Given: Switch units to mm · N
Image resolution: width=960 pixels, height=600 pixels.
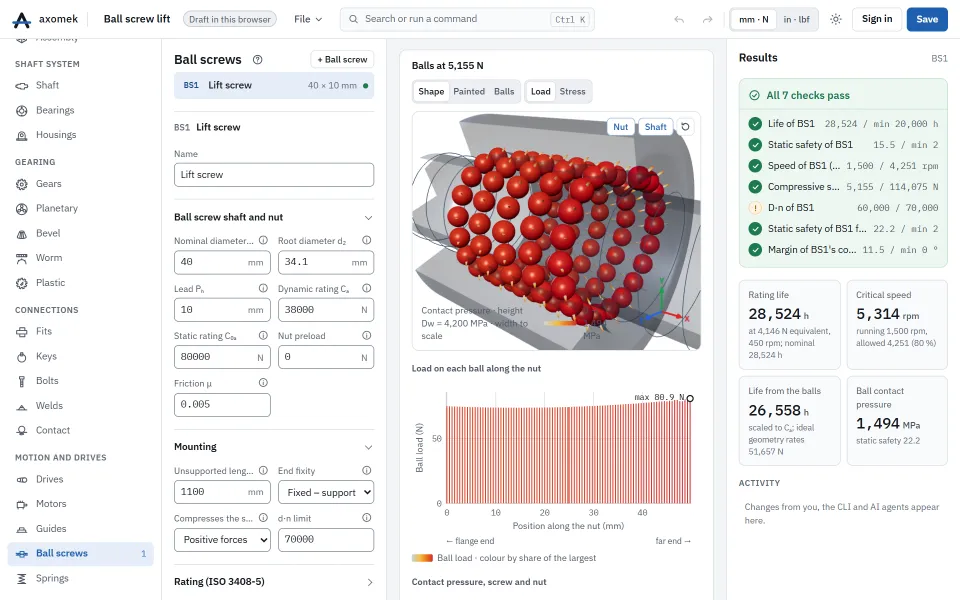Looking at the screenshot, I should 754,20.
